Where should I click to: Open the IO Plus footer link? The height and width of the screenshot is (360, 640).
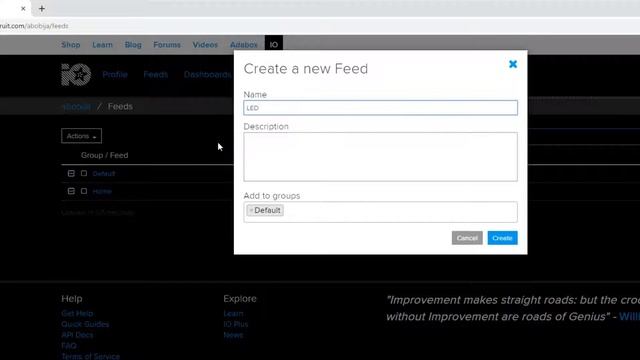(x=236, y=324)
